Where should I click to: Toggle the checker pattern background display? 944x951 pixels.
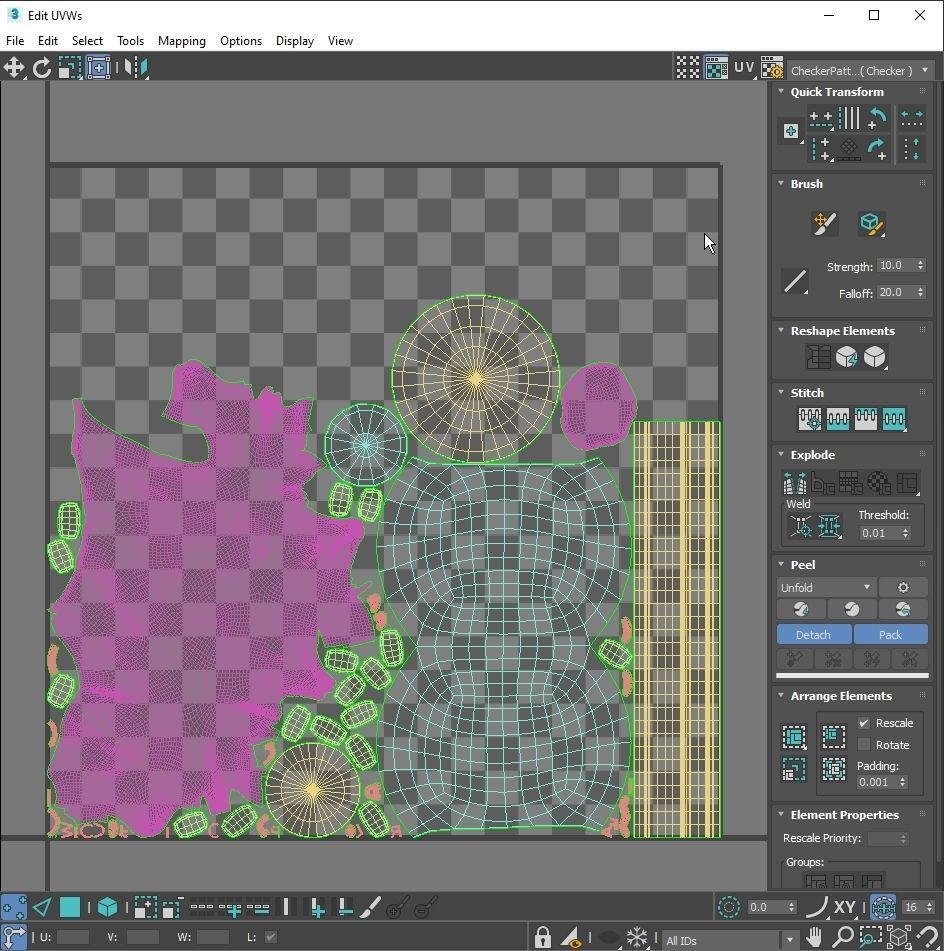click(716, 68)
